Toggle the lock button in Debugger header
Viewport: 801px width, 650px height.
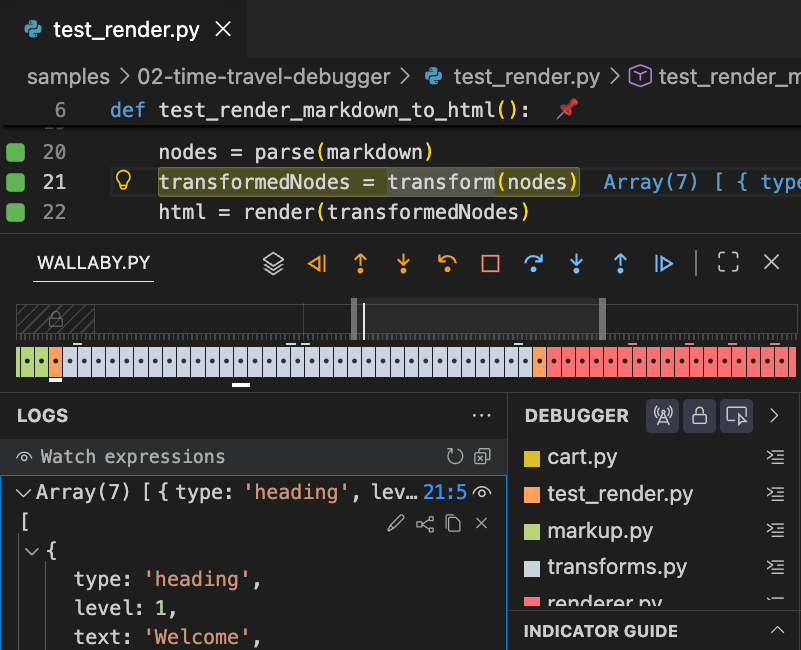(699, 416)
